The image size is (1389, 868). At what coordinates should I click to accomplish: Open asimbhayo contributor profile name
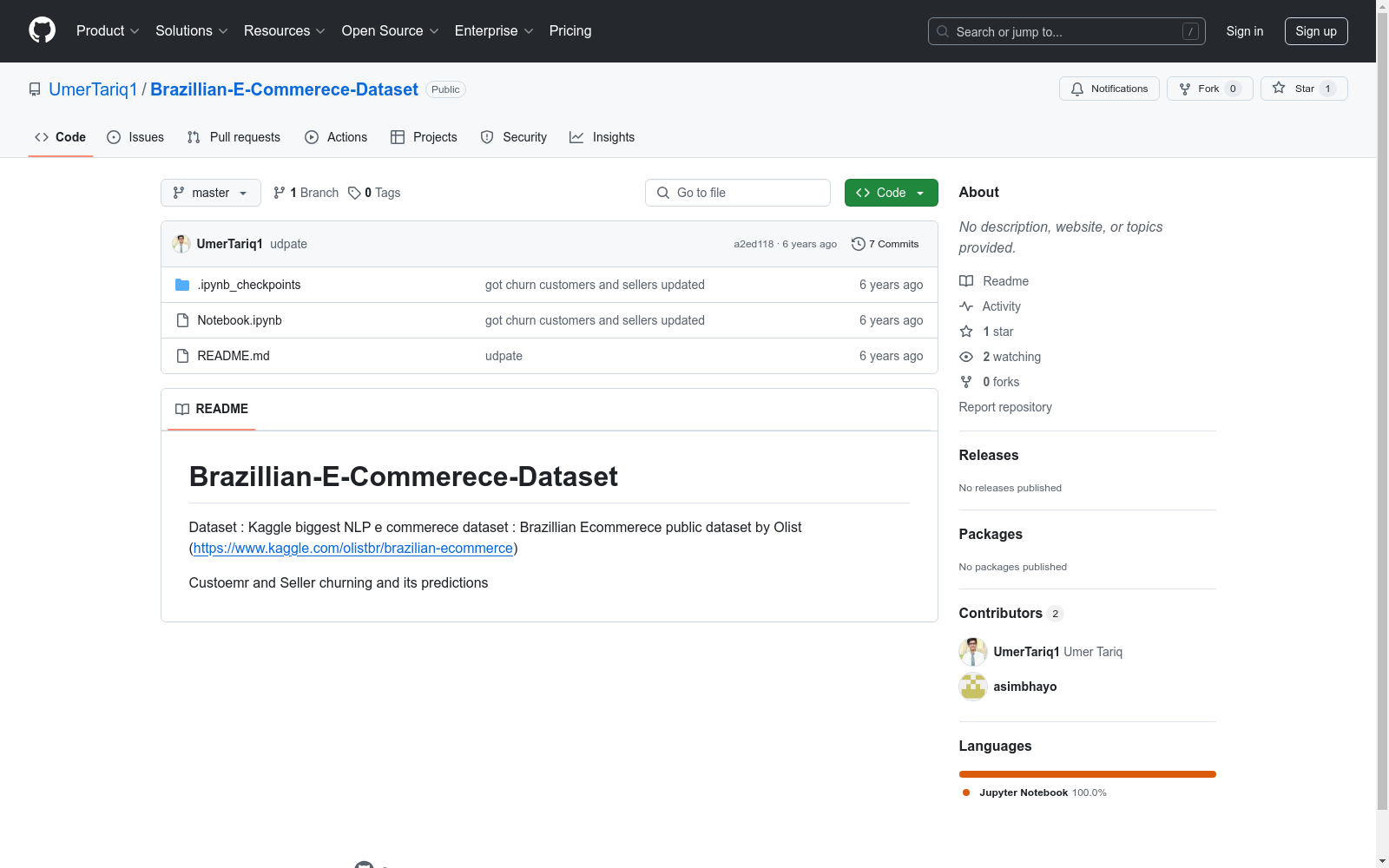(x=1025, y=687)
